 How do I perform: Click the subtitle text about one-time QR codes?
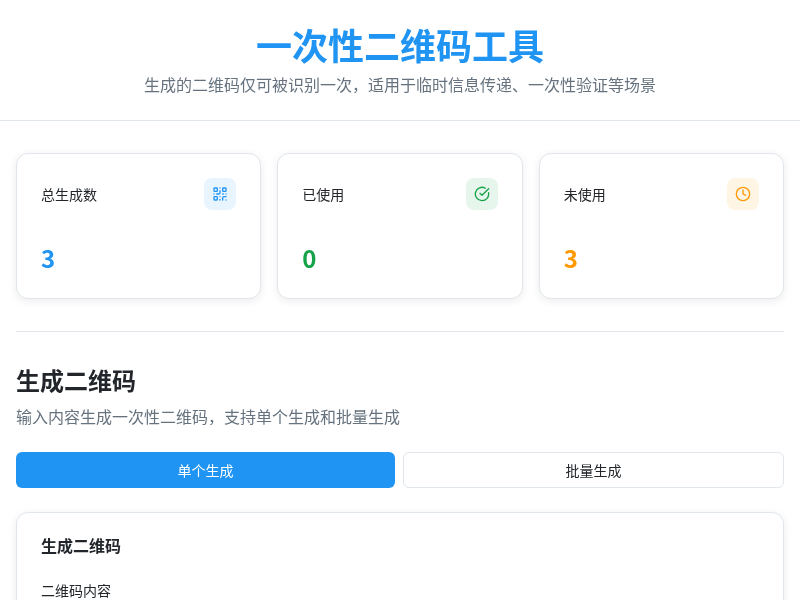400,85
